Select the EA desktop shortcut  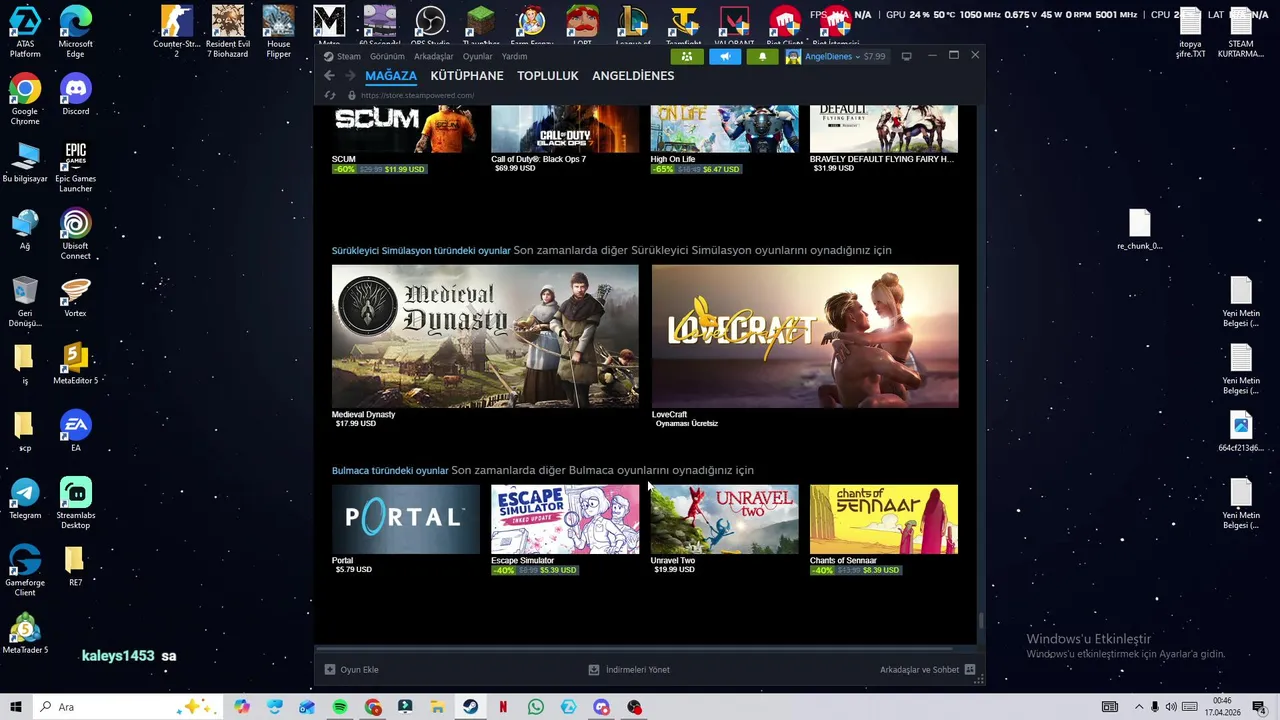point(76,432)
